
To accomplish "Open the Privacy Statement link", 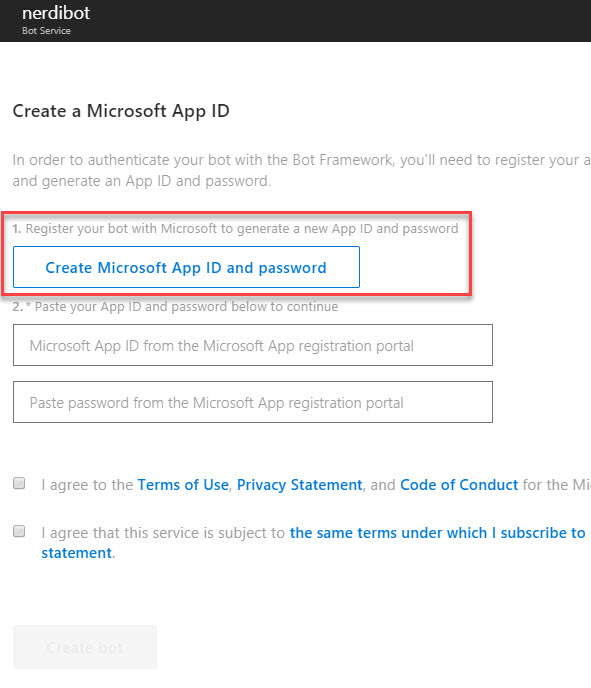I will (x=300, y=485).
